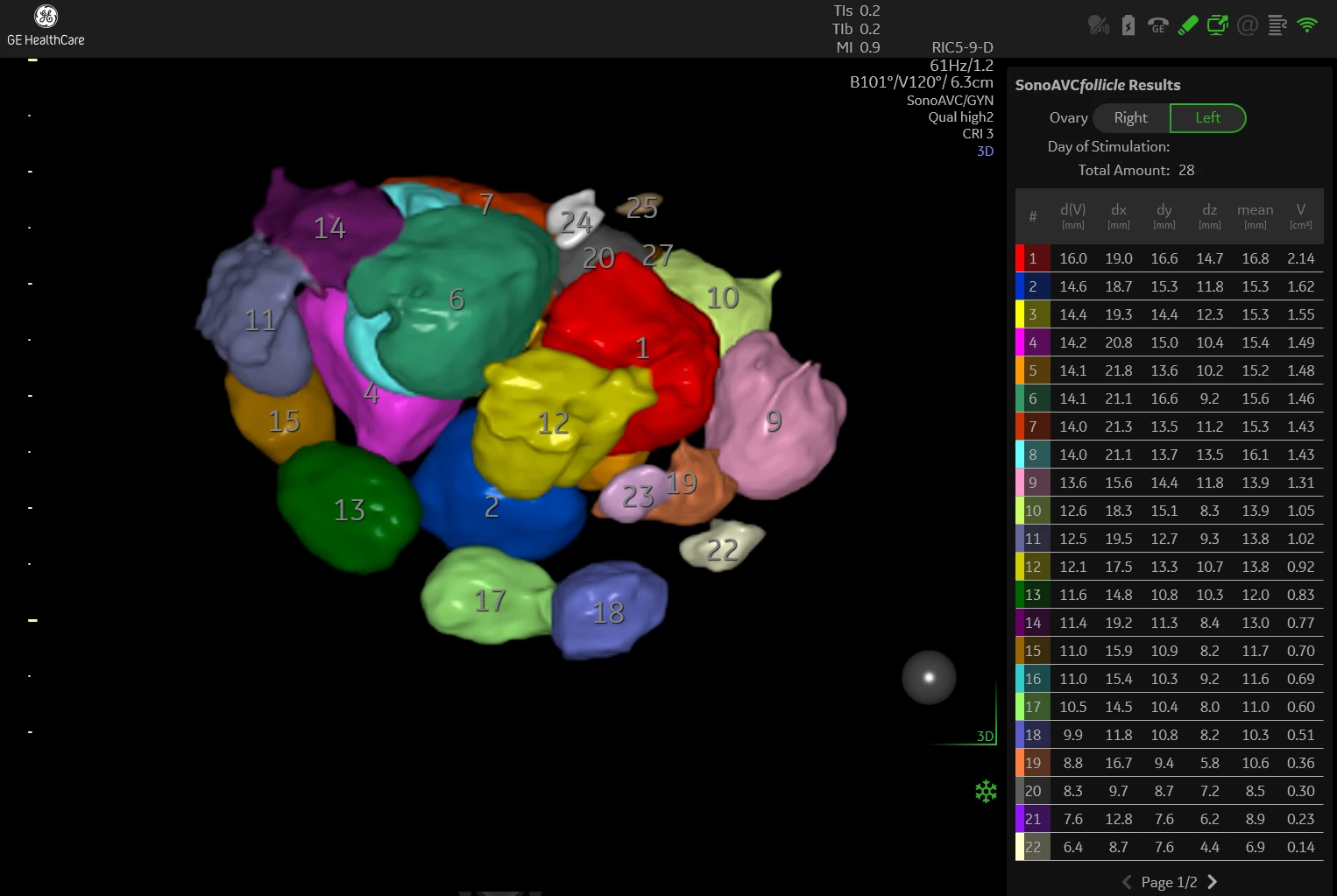Click row 9 d(V) value 13.6
Image resolution: width=1337 pixels, height=896 pixels.
tap(1073, 483)
